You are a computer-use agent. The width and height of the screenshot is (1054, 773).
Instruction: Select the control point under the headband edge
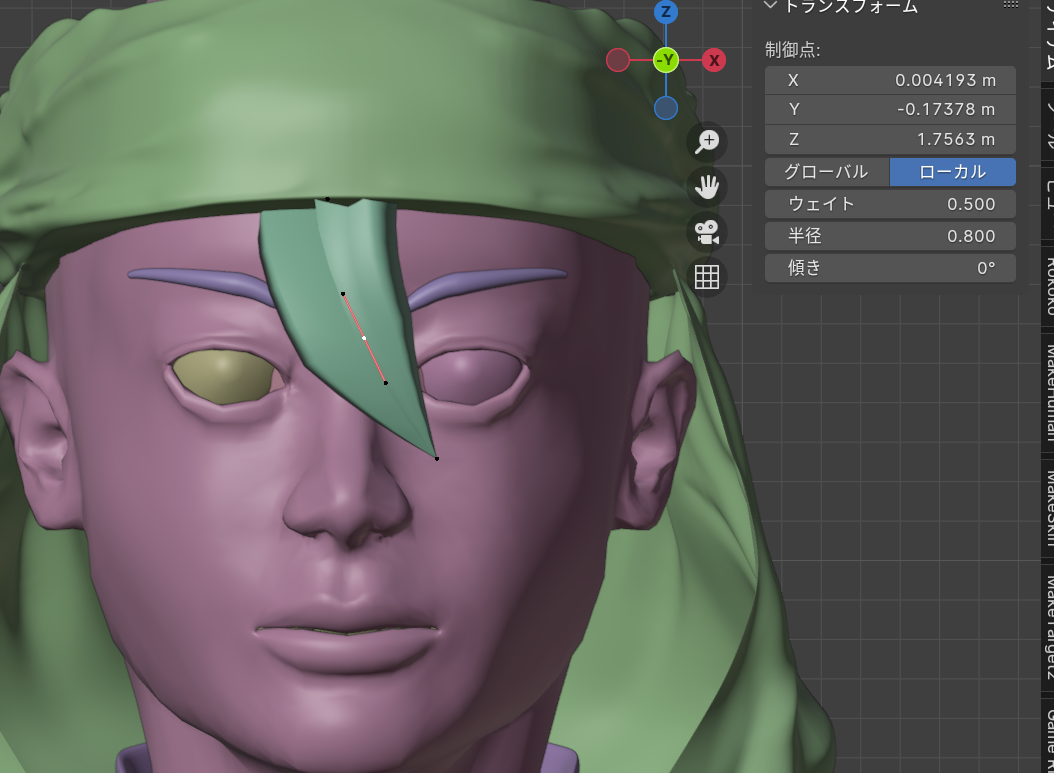327,199
